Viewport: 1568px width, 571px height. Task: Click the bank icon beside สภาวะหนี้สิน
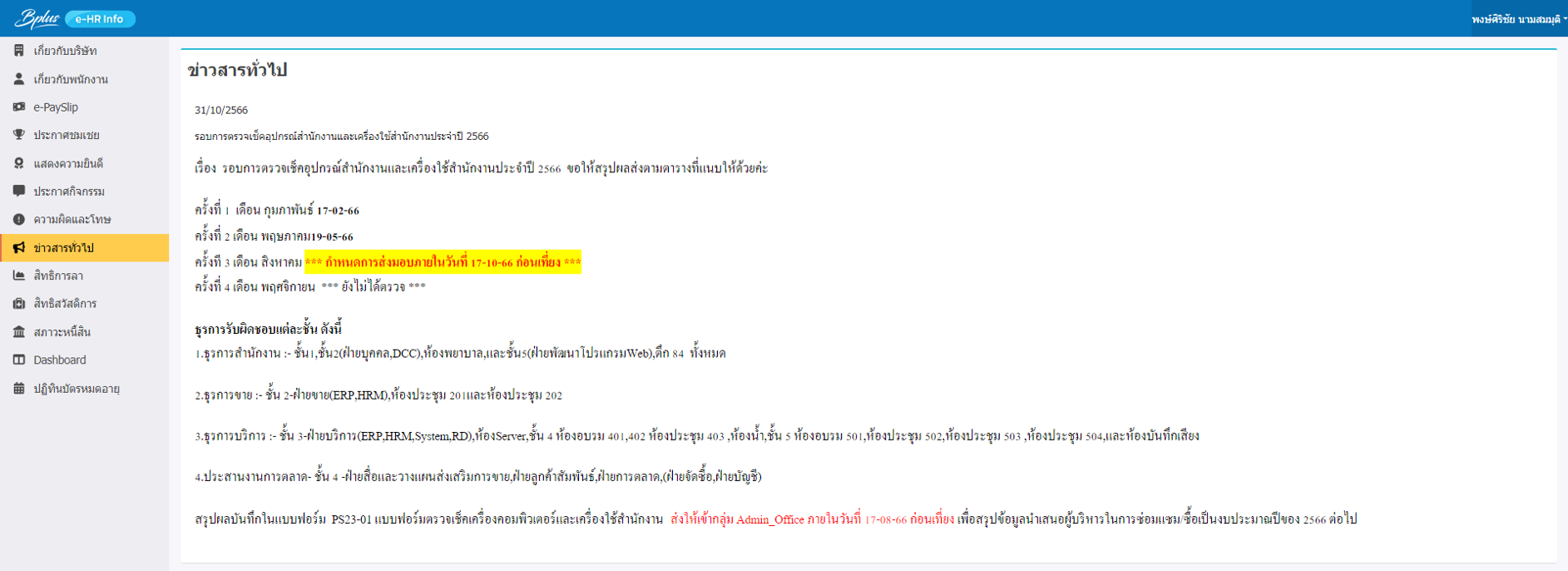[x=19, y=332]
